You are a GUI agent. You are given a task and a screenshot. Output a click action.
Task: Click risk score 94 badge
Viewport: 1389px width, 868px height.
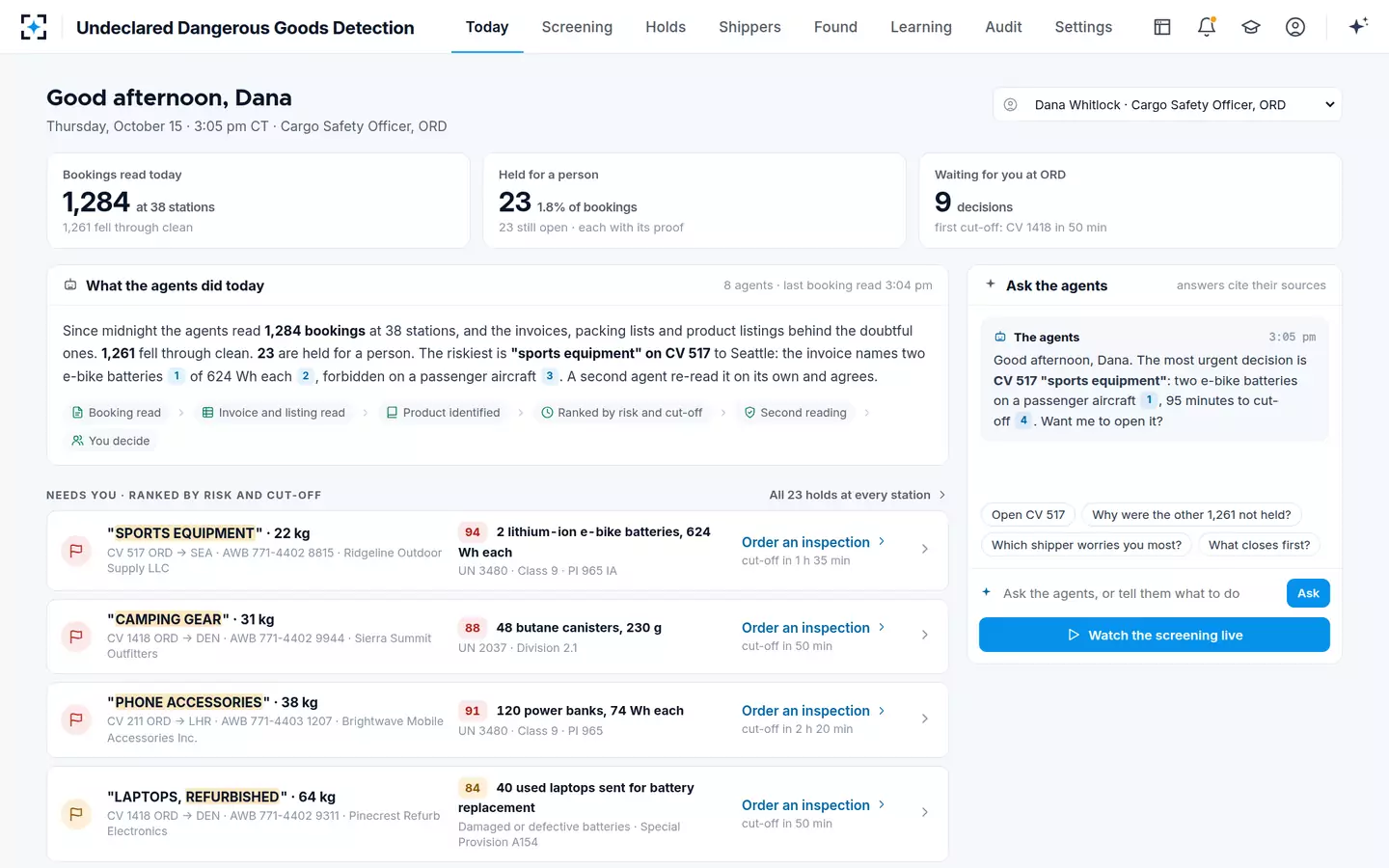(x=473, y=532)
